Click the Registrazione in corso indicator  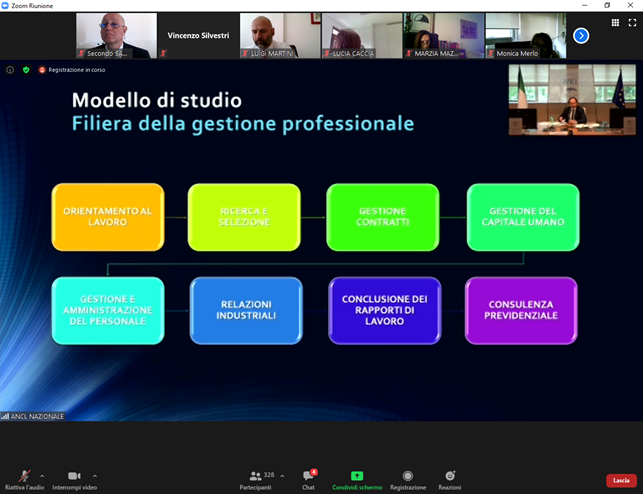[72, 70]
